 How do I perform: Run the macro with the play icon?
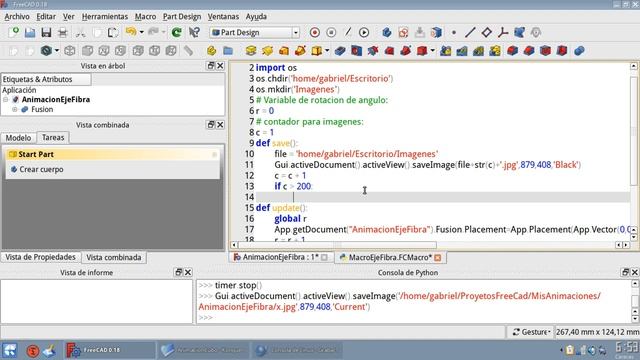tap(364, 32)
